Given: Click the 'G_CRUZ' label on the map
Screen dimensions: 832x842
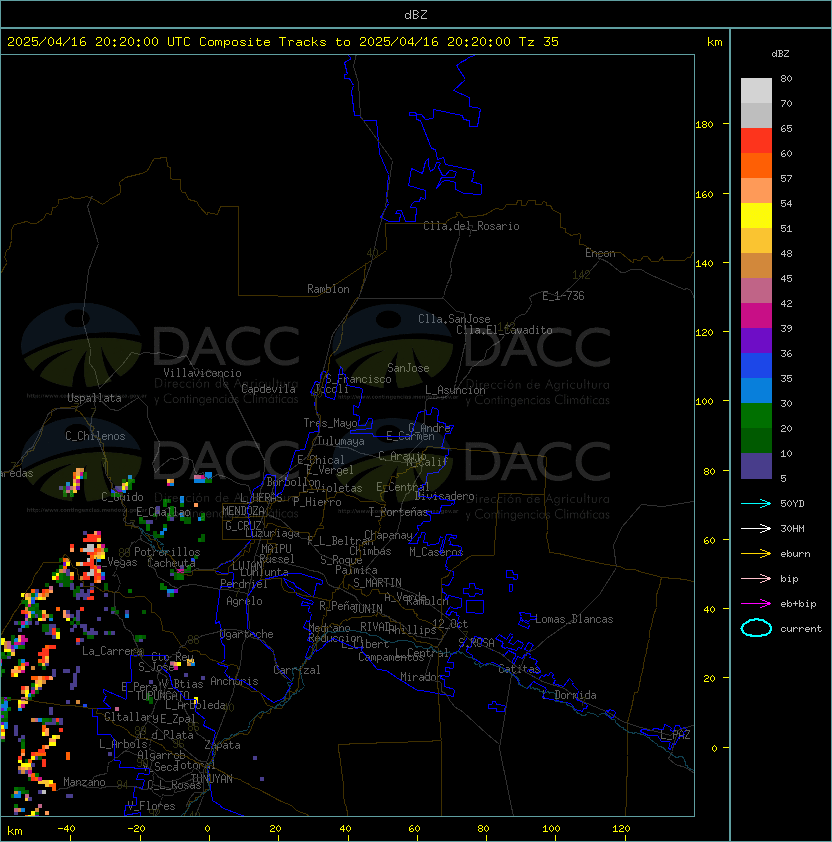Looking at the screenshot, I should point(243,525).
